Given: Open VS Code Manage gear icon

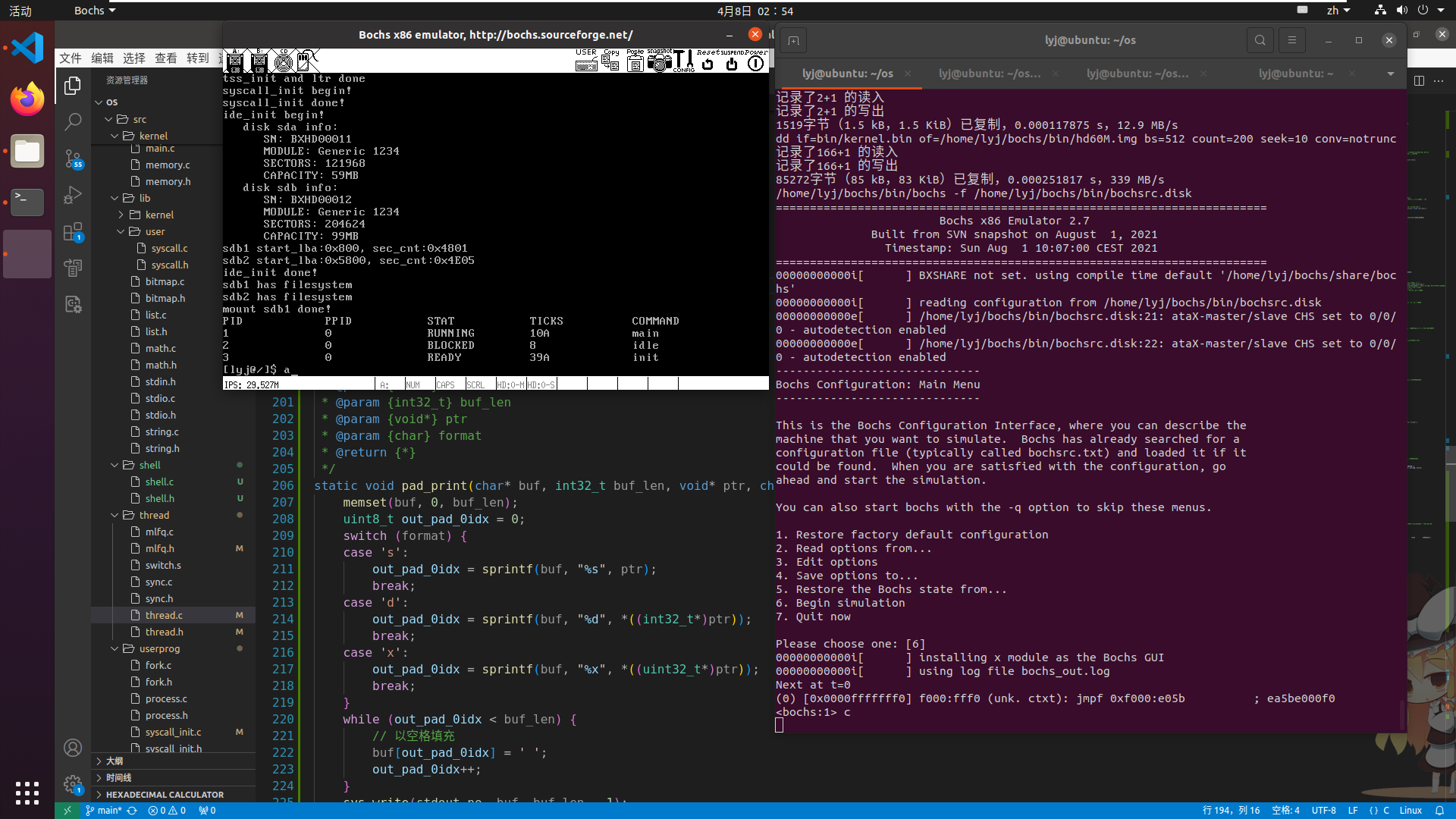Looking at the screenshot, I should (73, 784).
